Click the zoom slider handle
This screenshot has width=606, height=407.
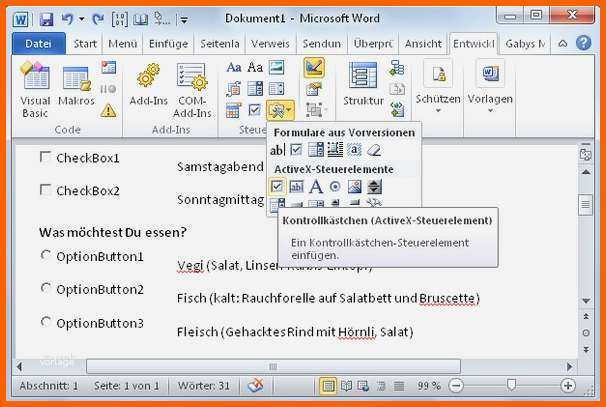[511, 385]
